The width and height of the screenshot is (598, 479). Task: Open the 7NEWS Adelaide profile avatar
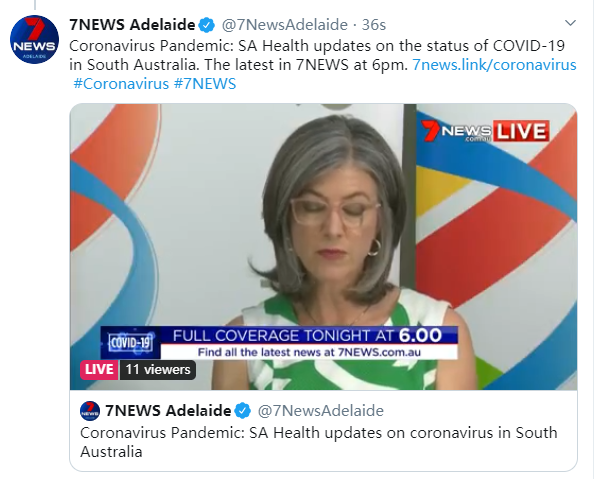click(34, 39)
